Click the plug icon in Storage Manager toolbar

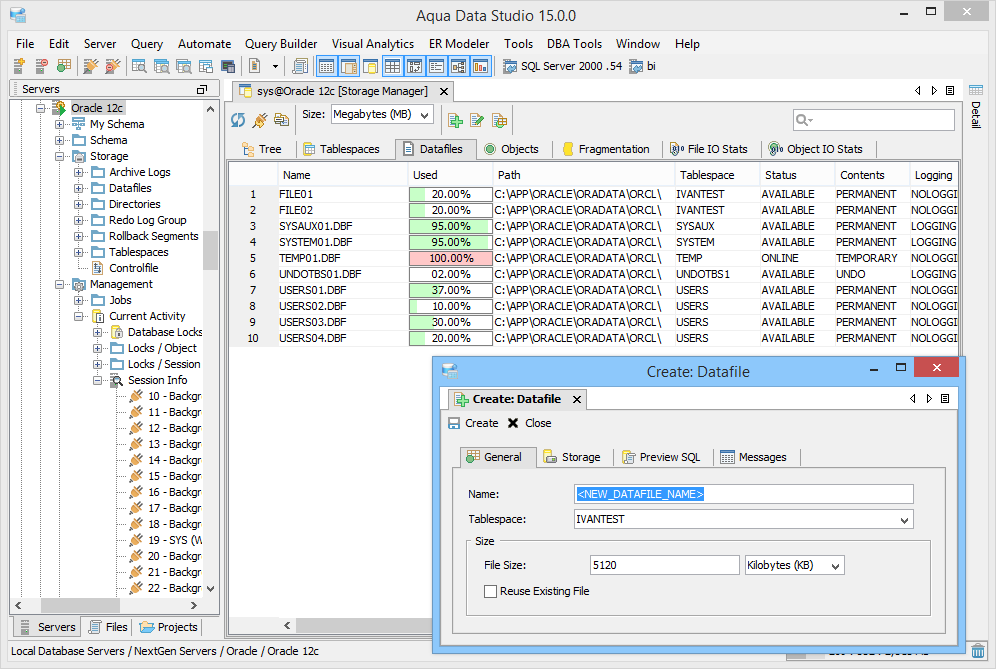260,119
